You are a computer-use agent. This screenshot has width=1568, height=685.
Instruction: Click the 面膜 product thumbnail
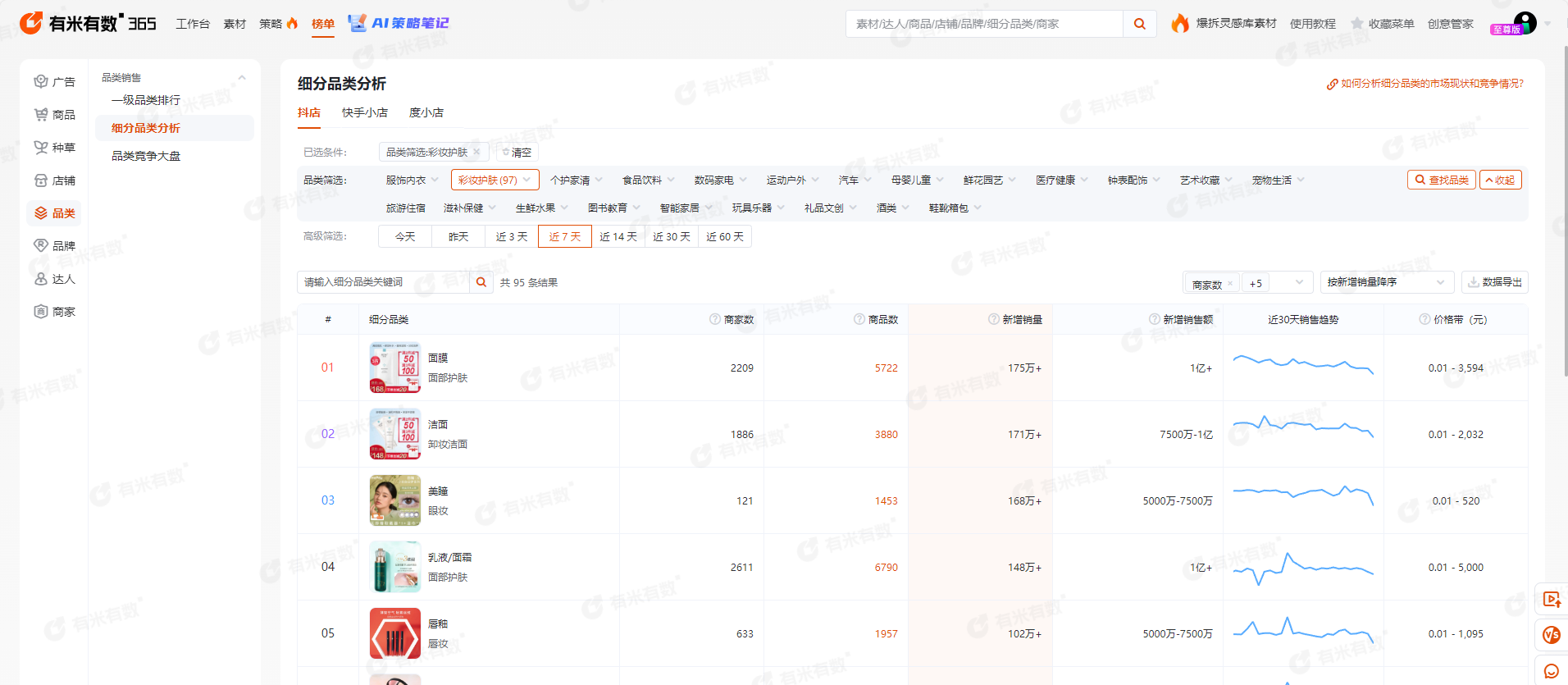(x=394, y=368)
